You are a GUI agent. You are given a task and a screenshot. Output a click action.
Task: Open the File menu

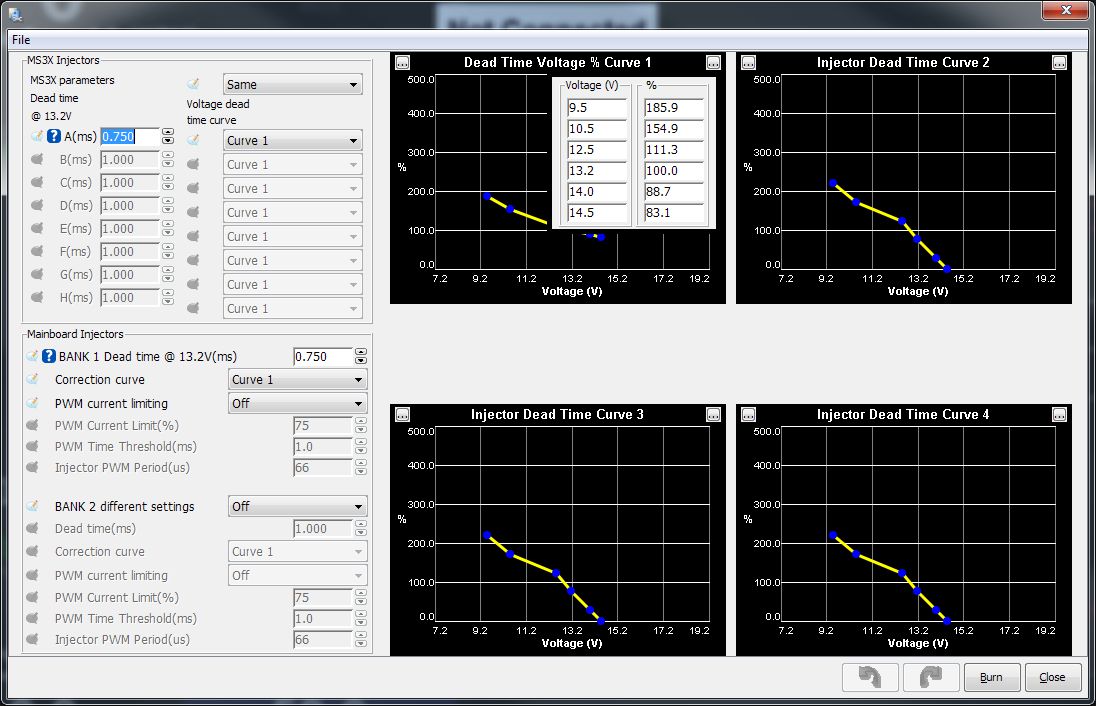(x=21, y=40)
